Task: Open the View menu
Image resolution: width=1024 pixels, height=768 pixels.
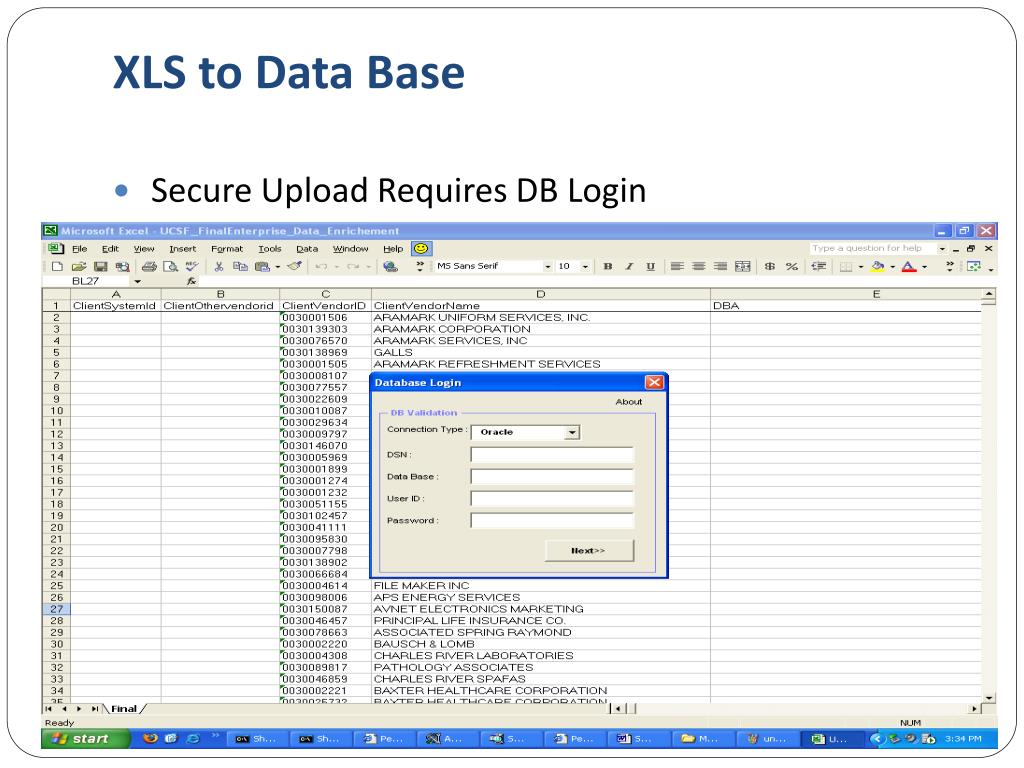Action: (144, 249)
